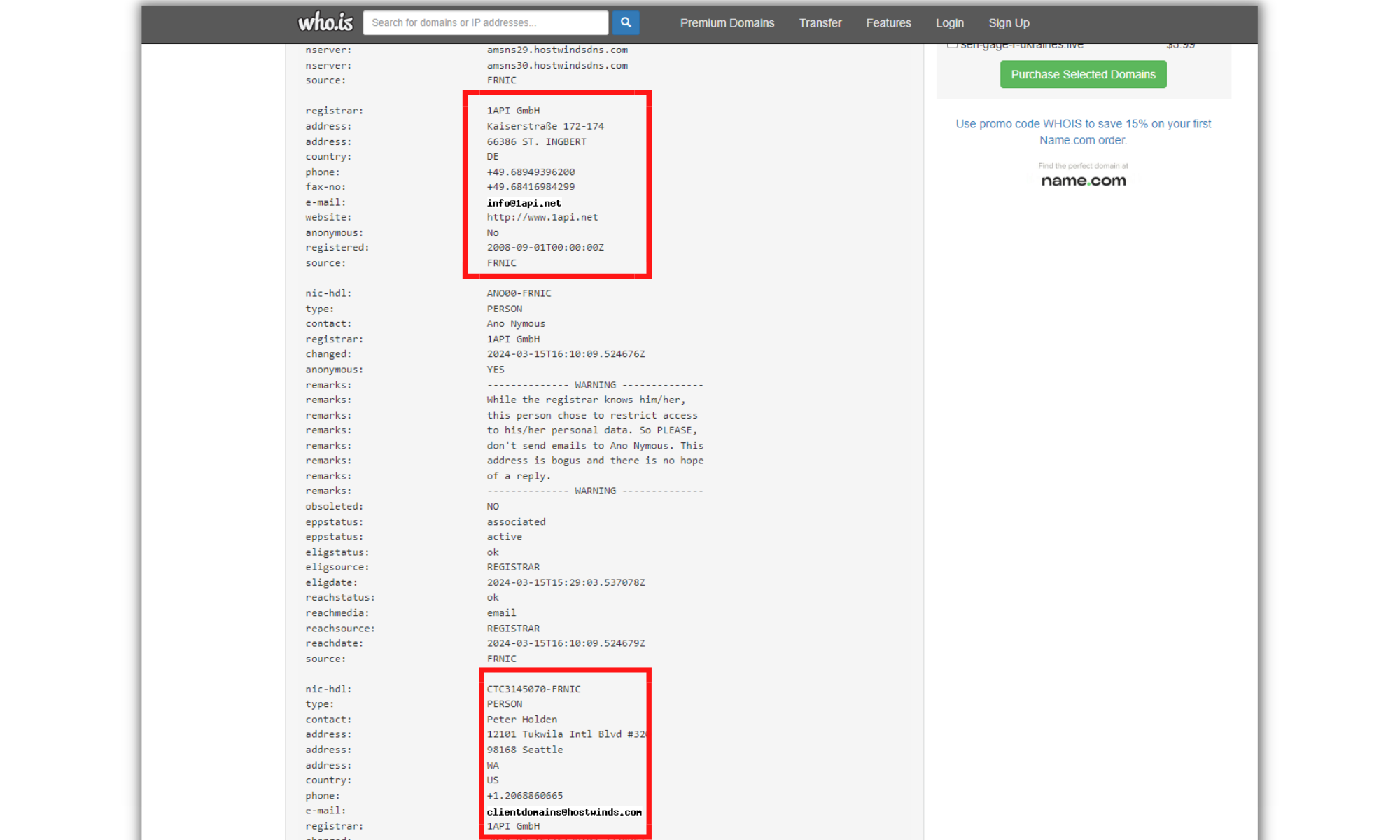Click the ANO00-FRNIC nic-hdl entry
This screenshot has width=1400, height=840.
518,293
